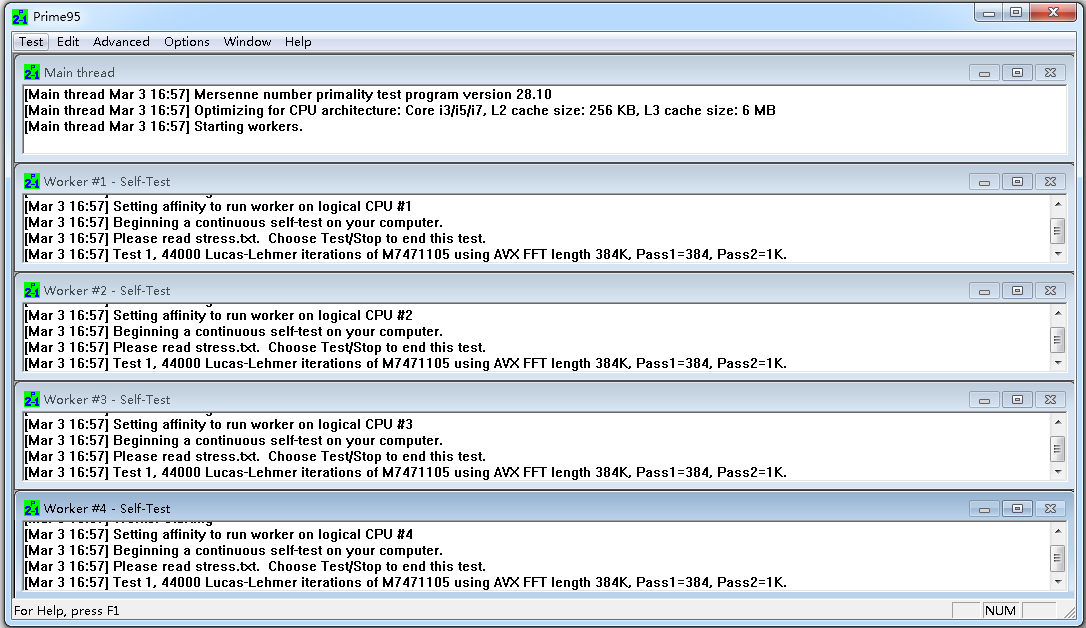
Task: Click the Main thread window icon
Action: click(32, 72)
